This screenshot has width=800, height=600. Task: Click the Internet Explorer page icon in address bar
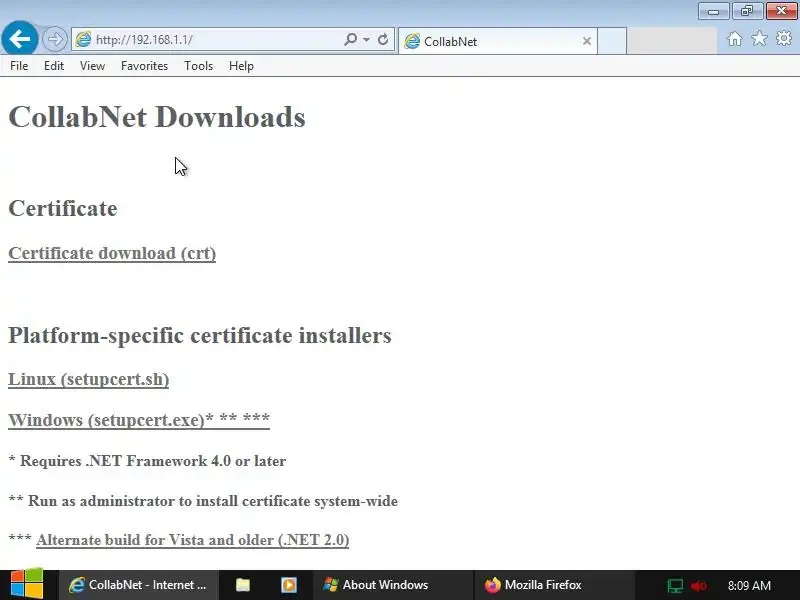click(83, 39)
